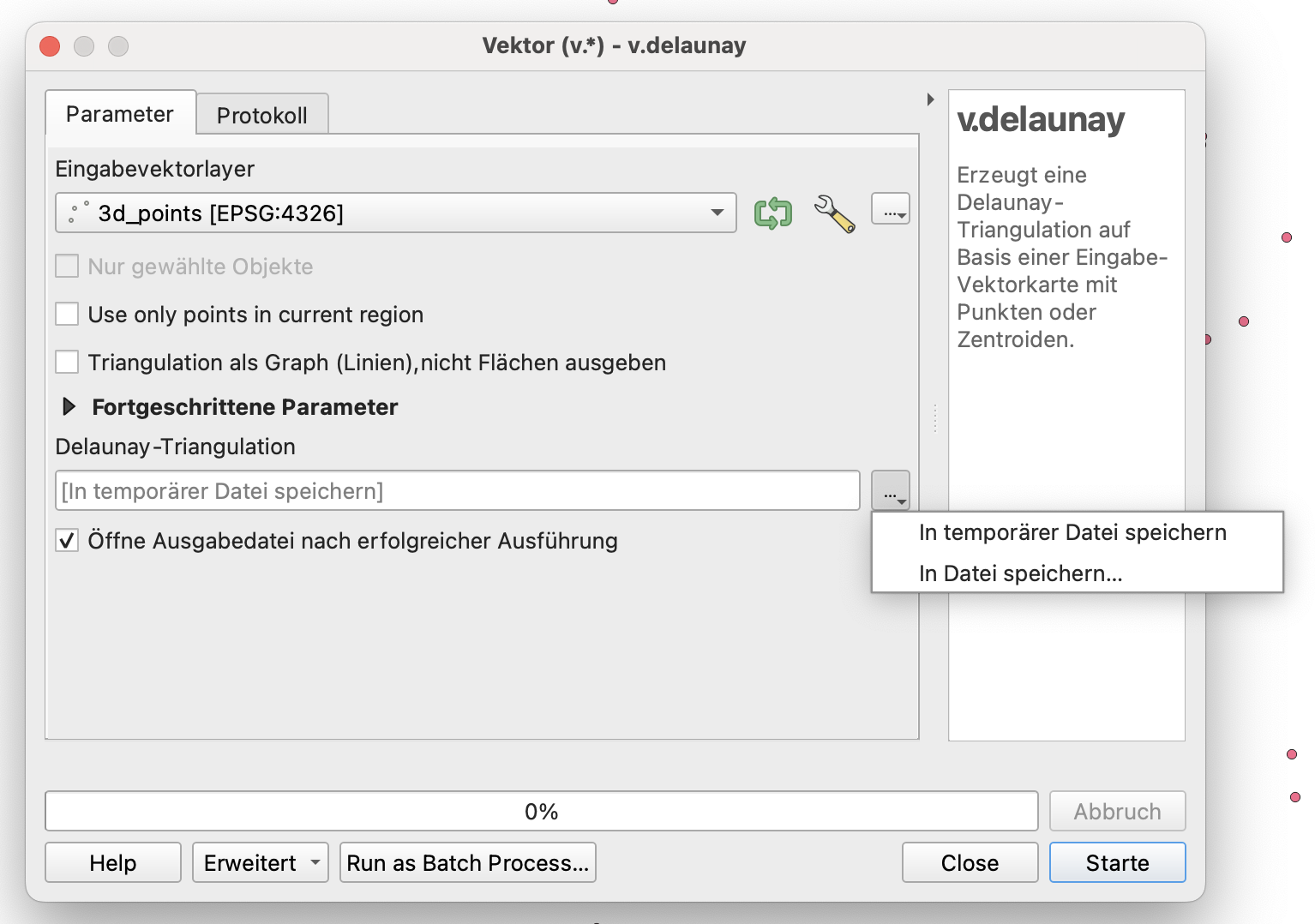Click the Starte button
Viewport: 1315px width, 924px height.
coord(1118,862)
